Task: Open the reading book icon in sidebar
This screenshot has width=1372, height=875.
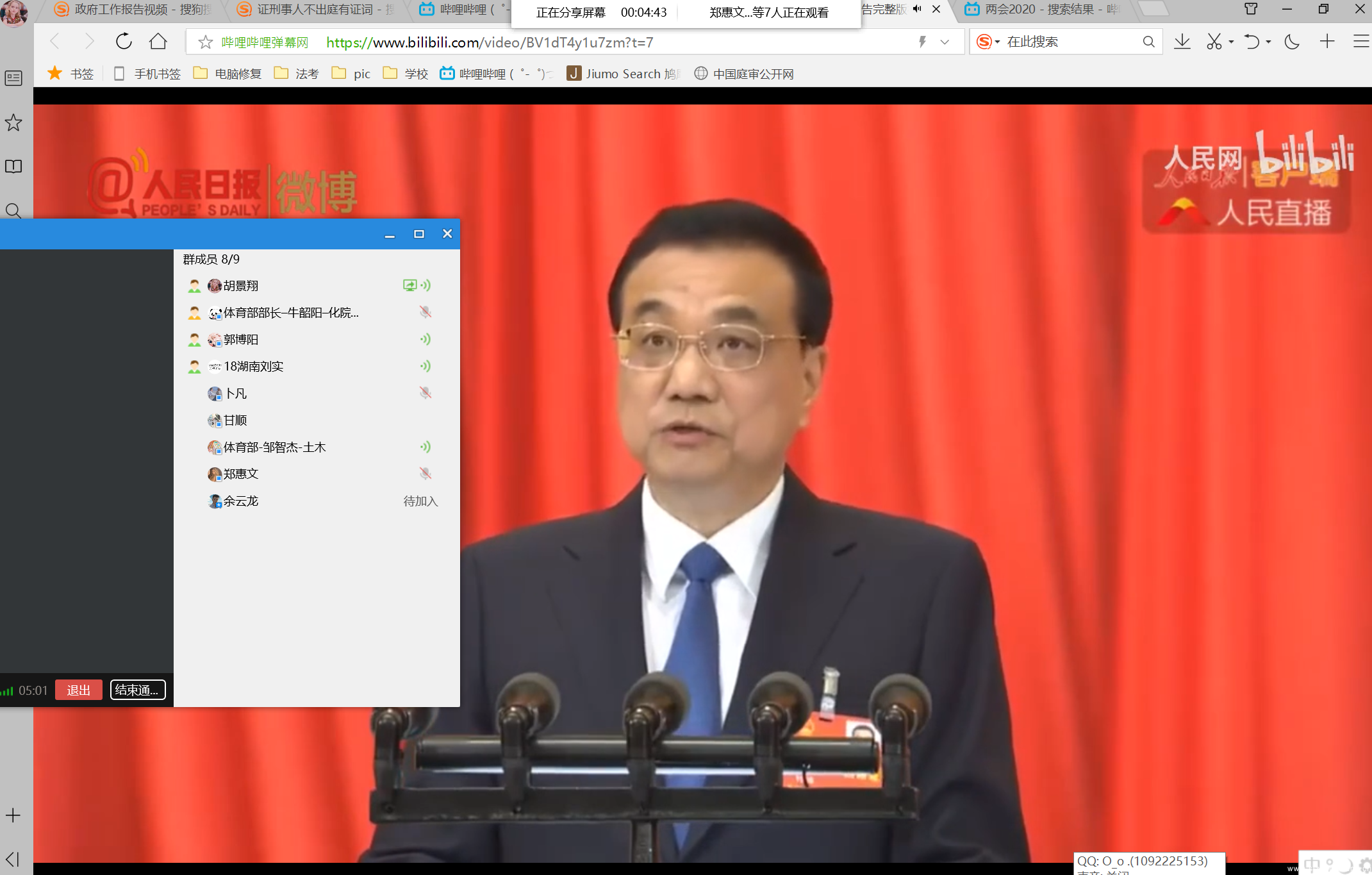Action: coord(13,167)
